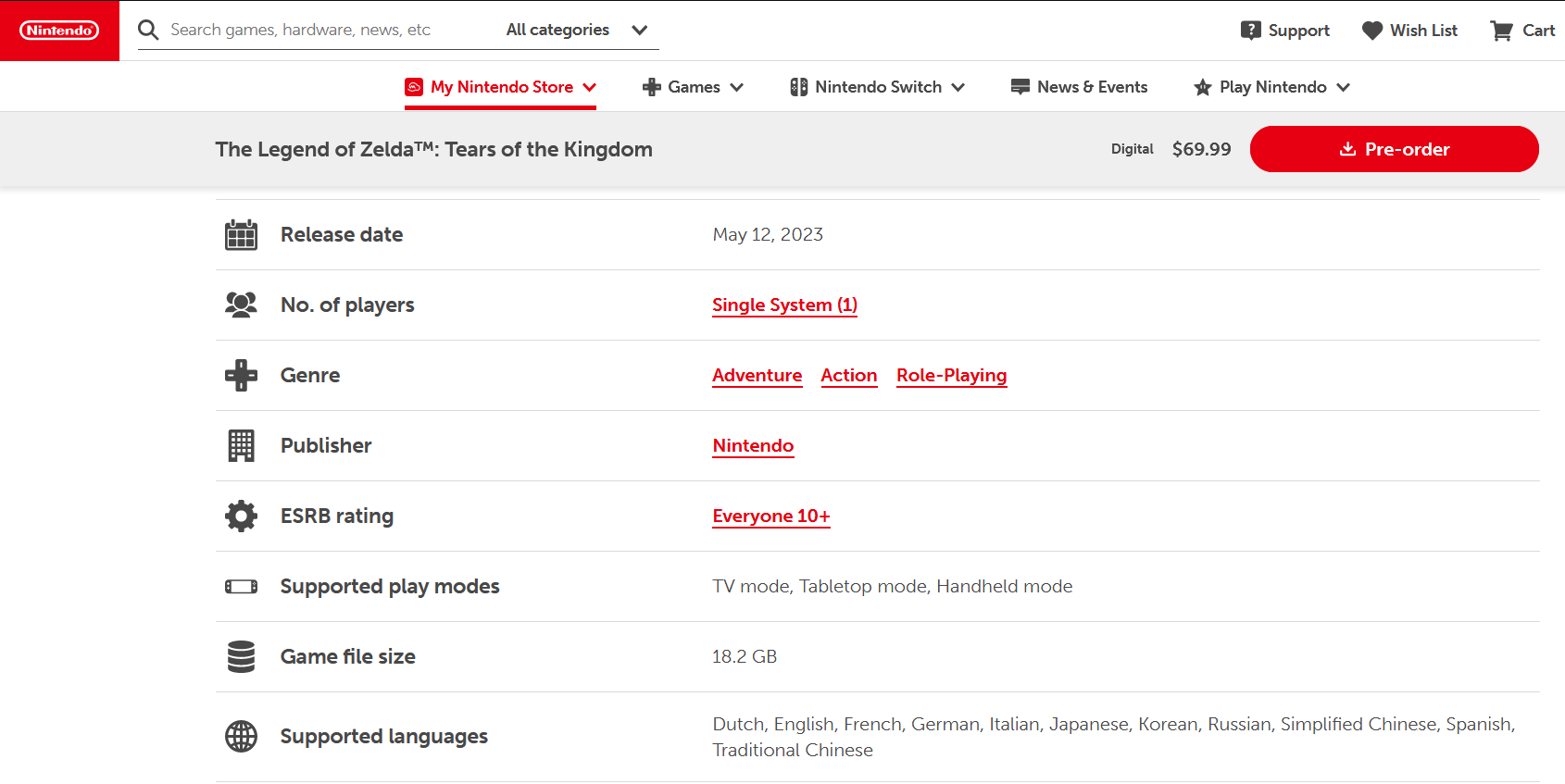The width and height of the screenshot is (1565, 784).
Task: Open the Wish List link
Action: 1409,31
